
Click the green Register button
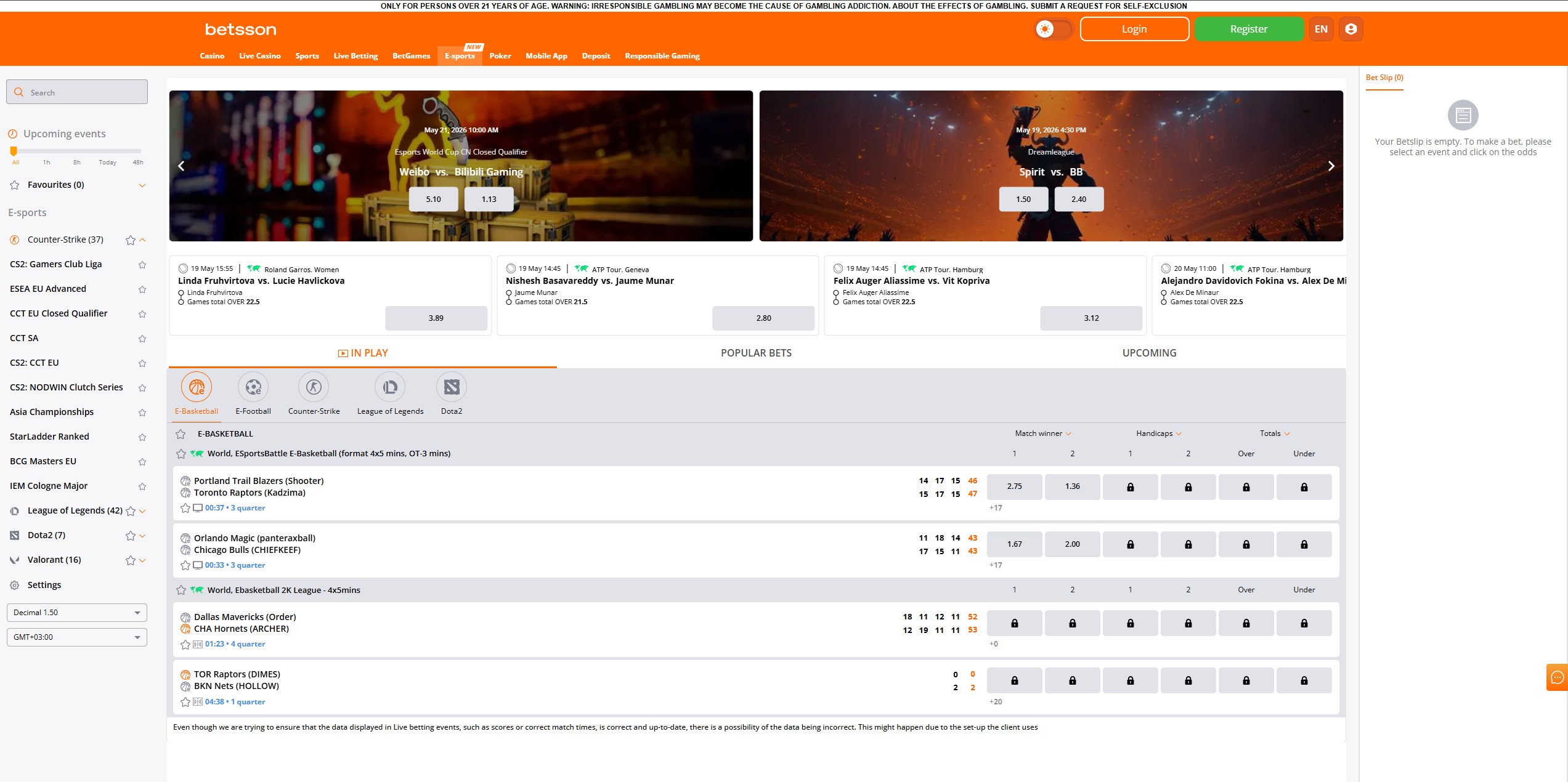click(1249, 29)
